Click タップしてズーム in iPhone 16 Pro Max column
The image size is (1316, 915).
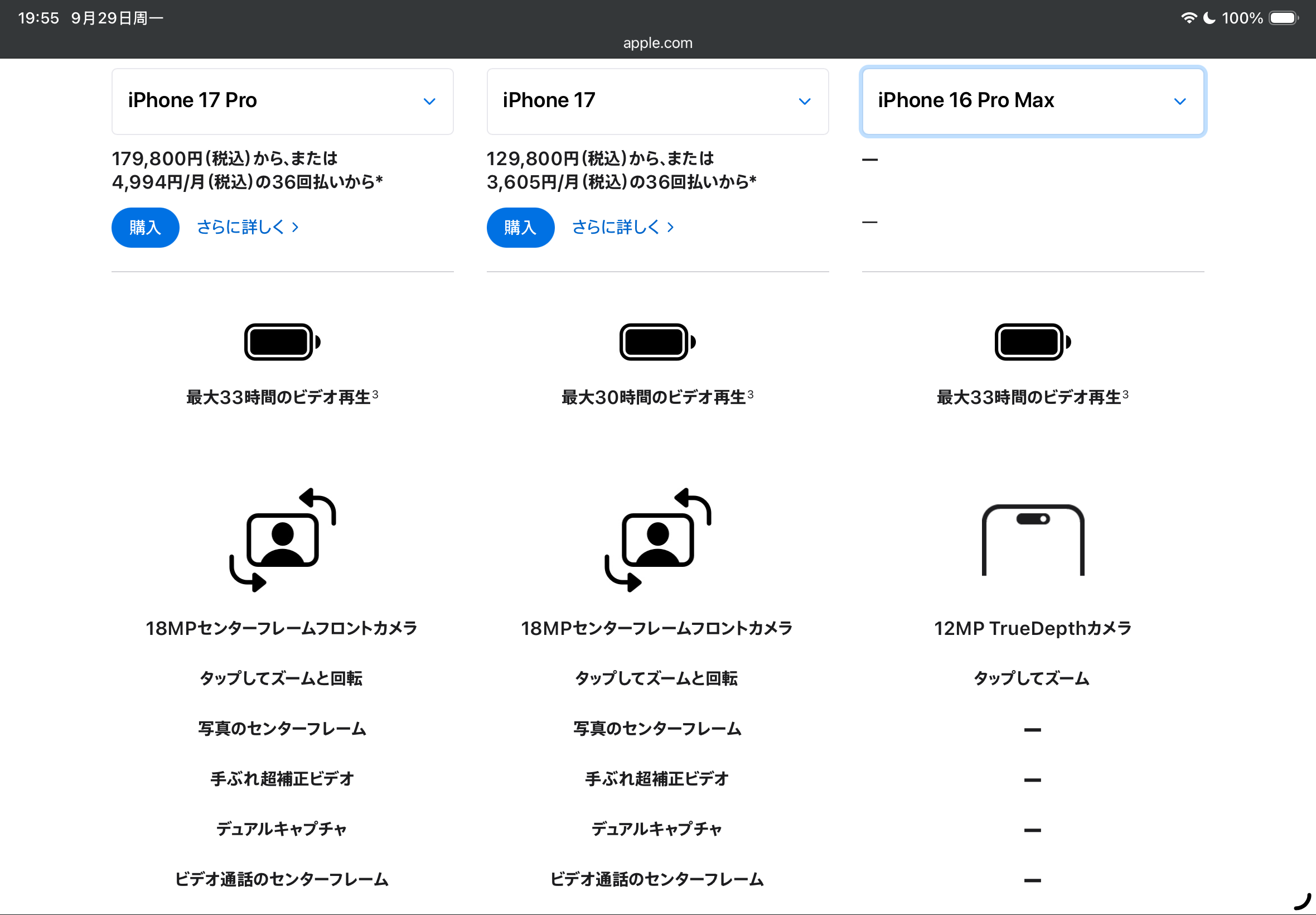[x=1032, y=678]
